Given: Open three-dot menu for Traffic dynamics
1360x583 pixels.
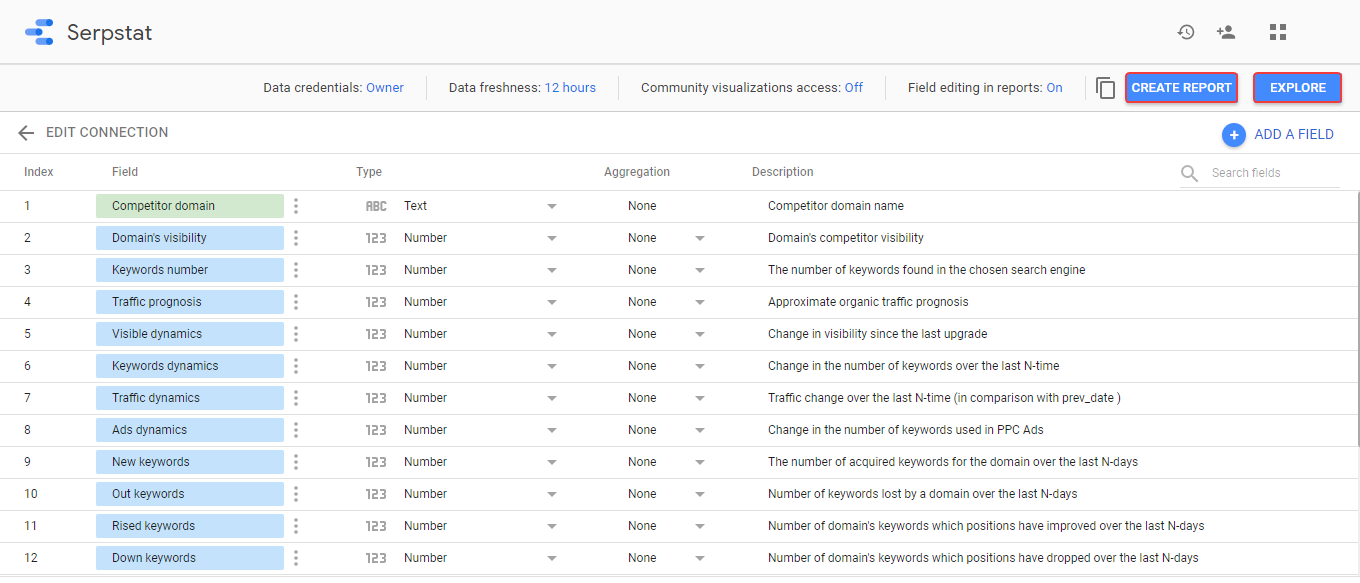Looking at the screenshot, I should point(296,398).
